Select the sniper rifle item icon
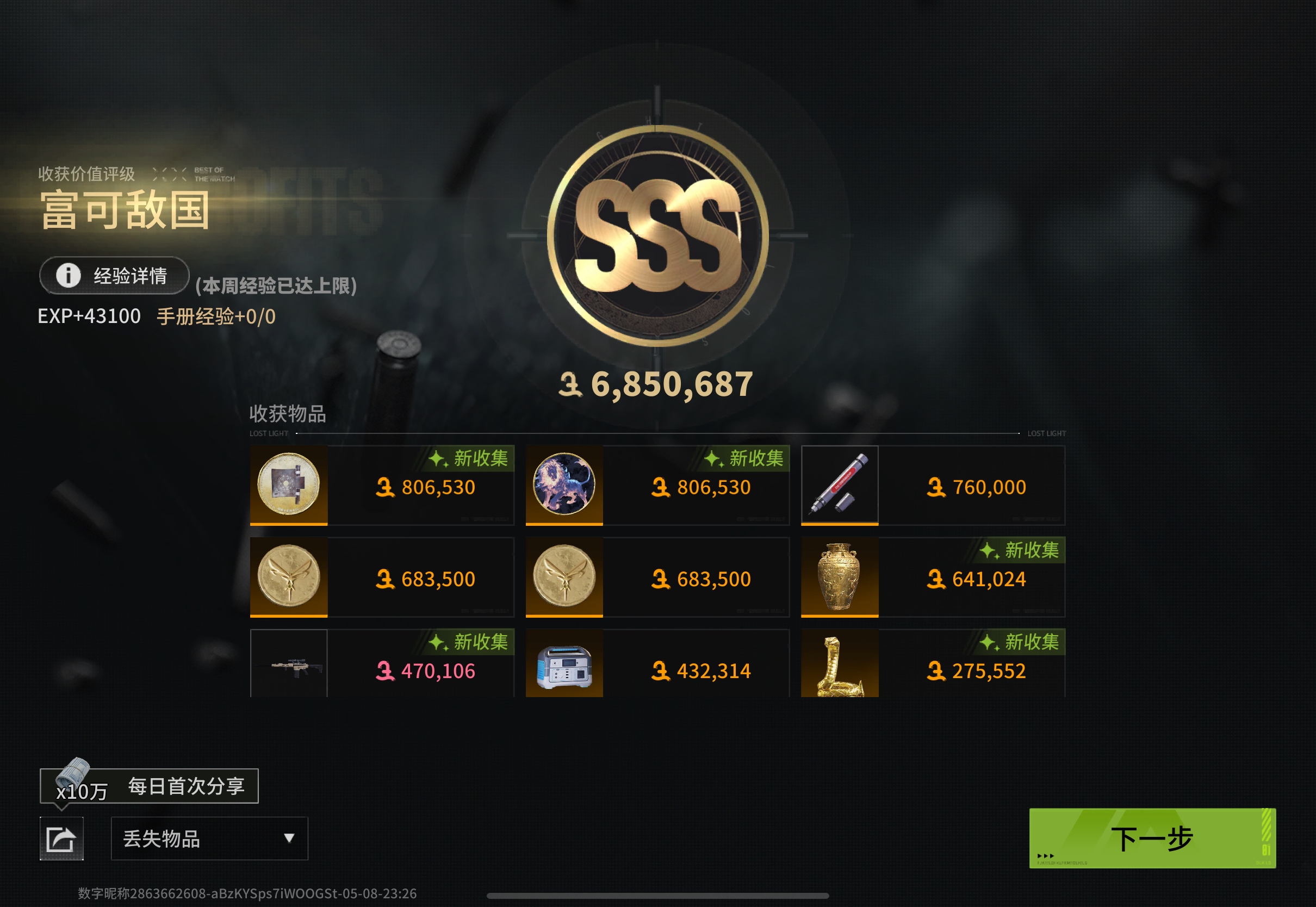 (289, 663)
